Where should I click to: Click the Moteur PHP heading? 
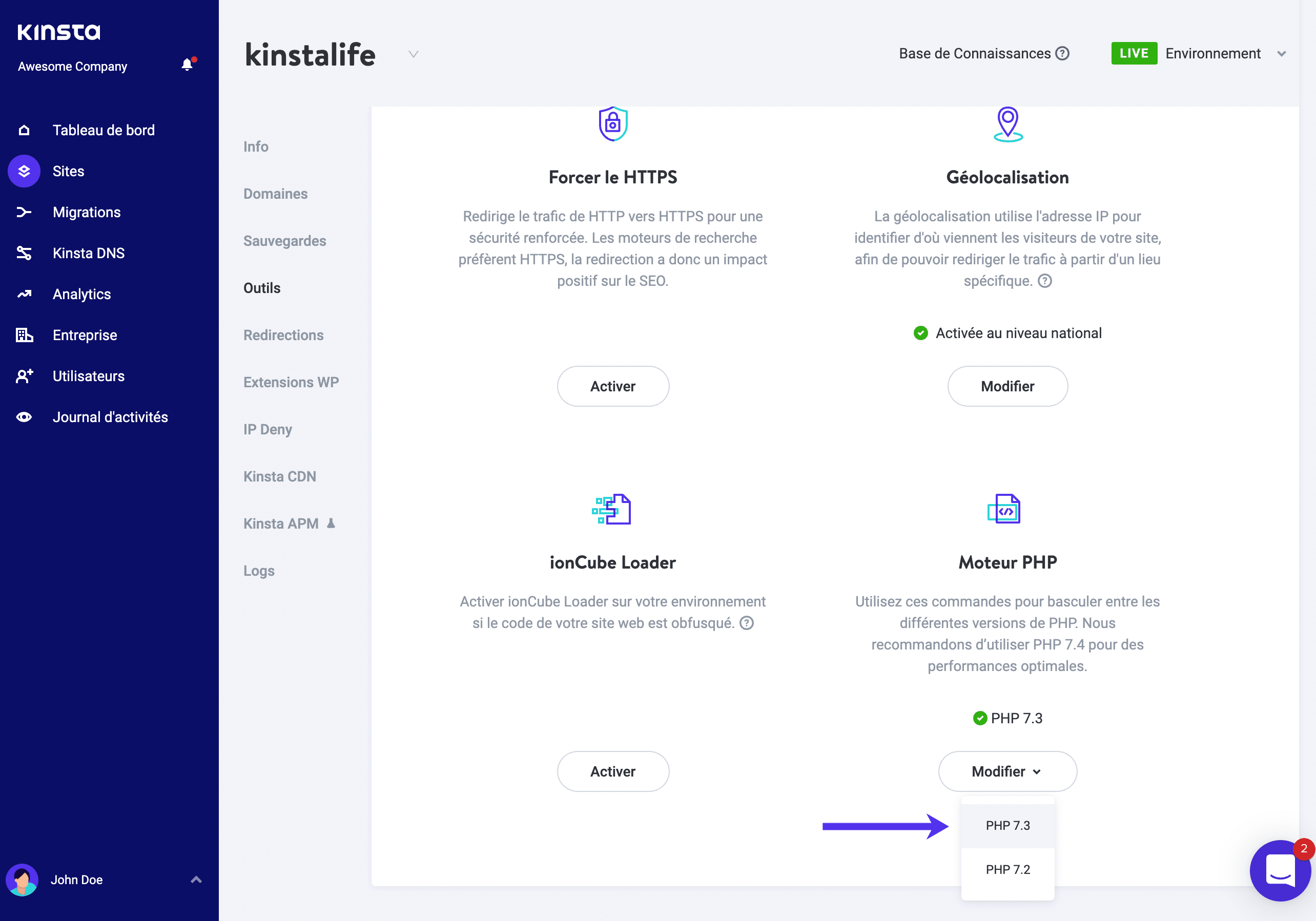coord(1007,562)
